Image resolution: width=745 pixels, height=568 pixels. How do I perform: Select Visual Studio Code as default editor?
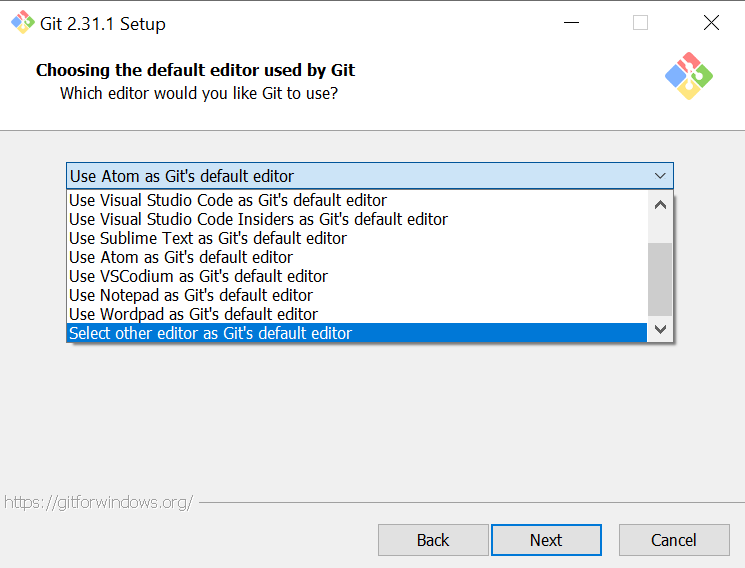coord(228,200)
